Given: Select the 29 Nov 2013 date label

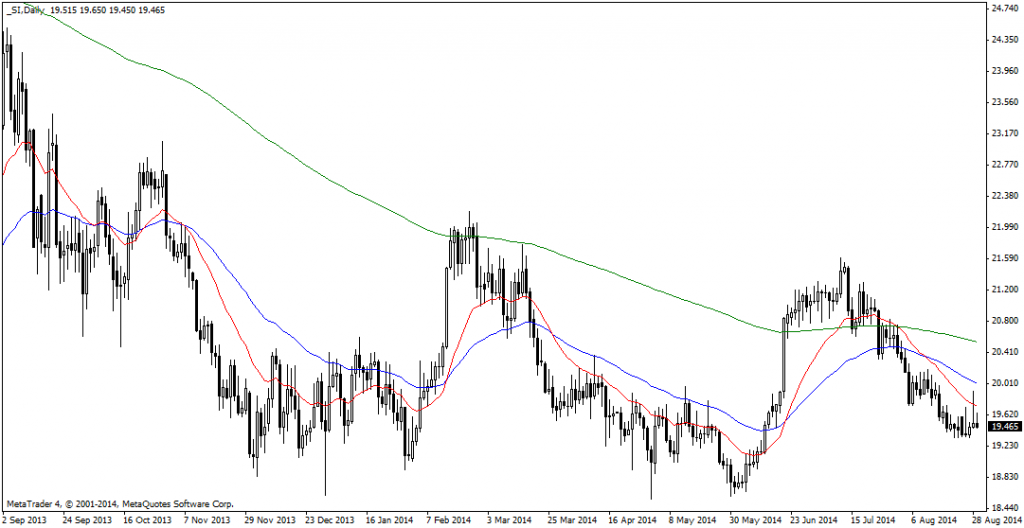Looking at the screenshot, I should click(x=270, y=520).
